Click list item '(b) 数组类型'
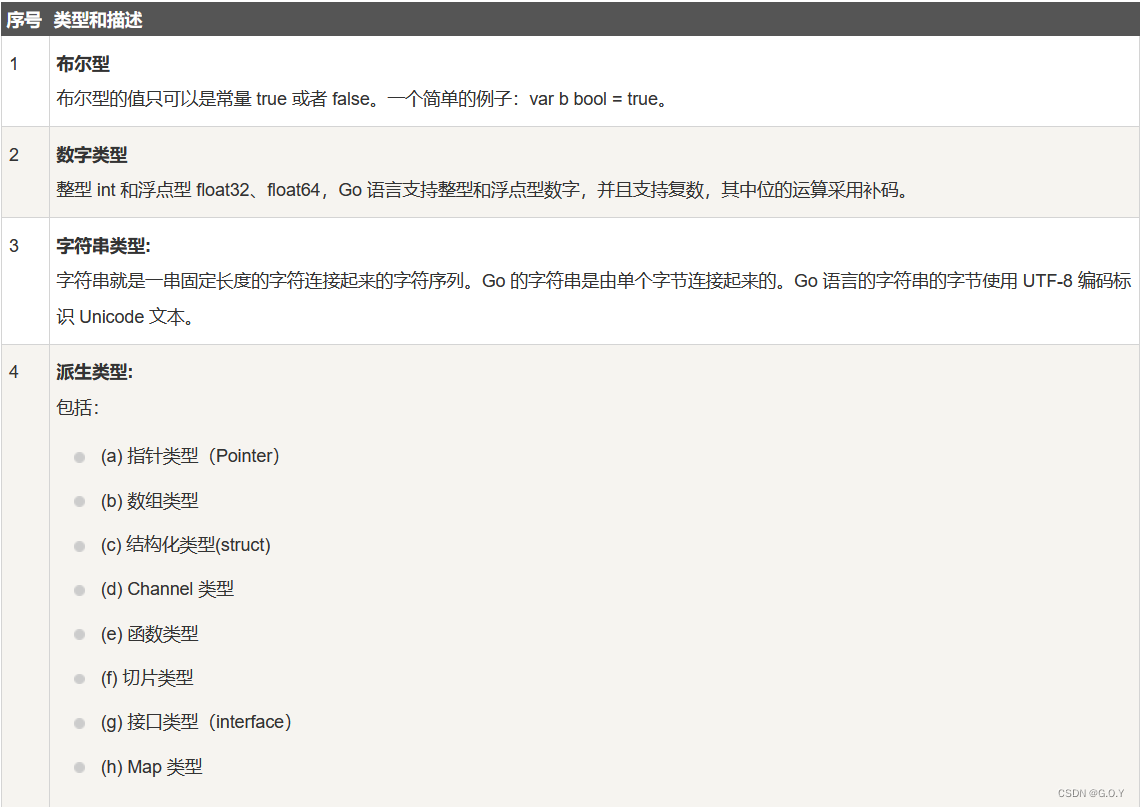1140x807 pixels. [x=149, y=501]
